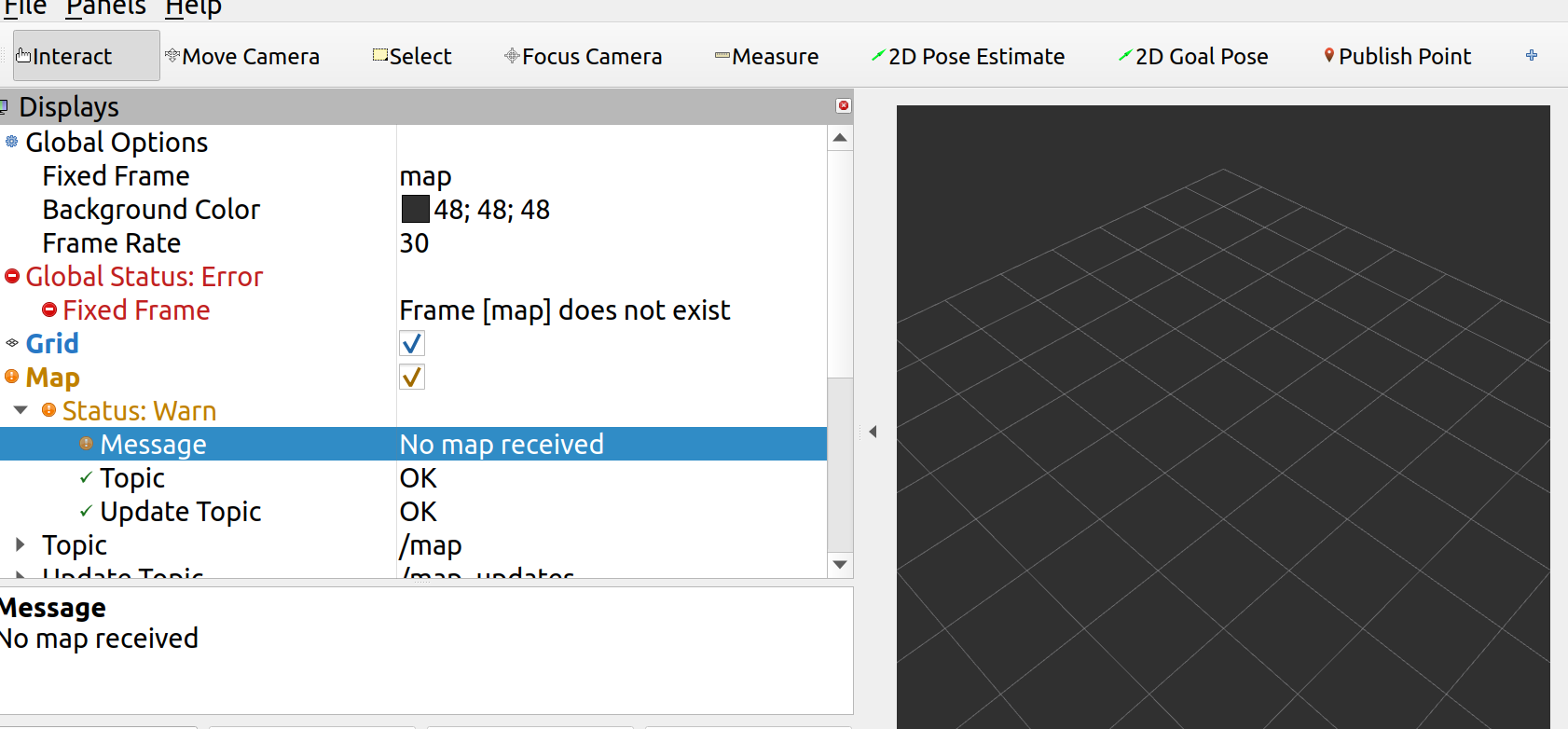Collapse the side panel with arrow handle

pos(873,432)
